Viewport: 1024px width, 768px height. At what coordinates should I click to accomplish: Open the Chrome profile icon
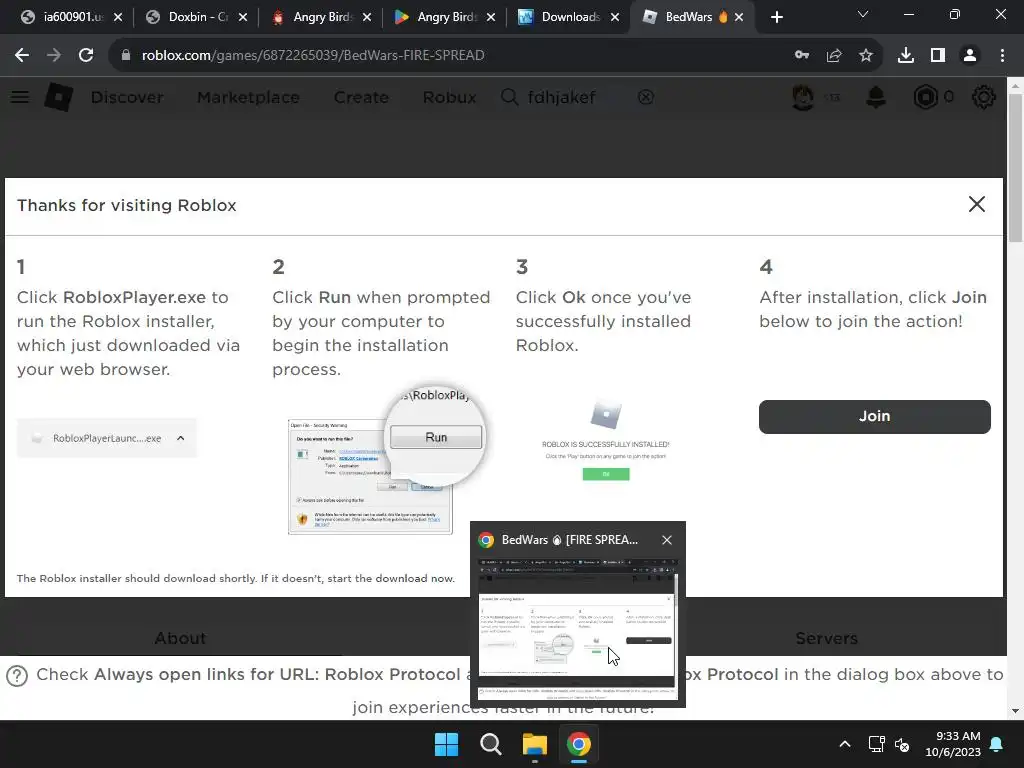point(970,56)
